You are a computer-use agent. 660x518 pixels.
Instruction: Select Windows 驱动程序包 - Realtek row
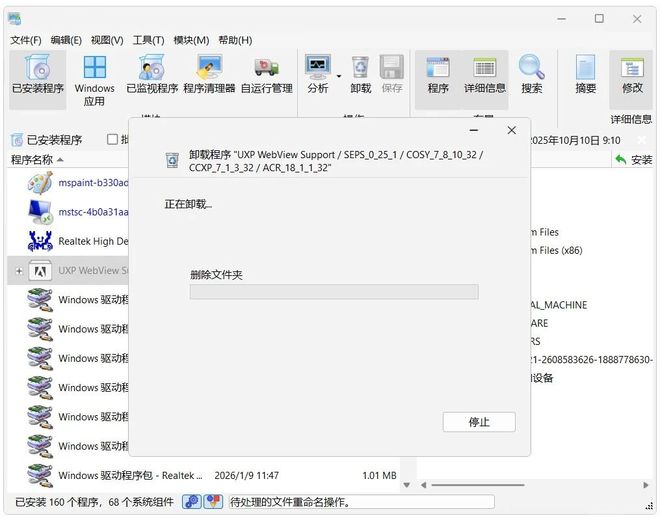pyautogui.click(x=203, y=475)
